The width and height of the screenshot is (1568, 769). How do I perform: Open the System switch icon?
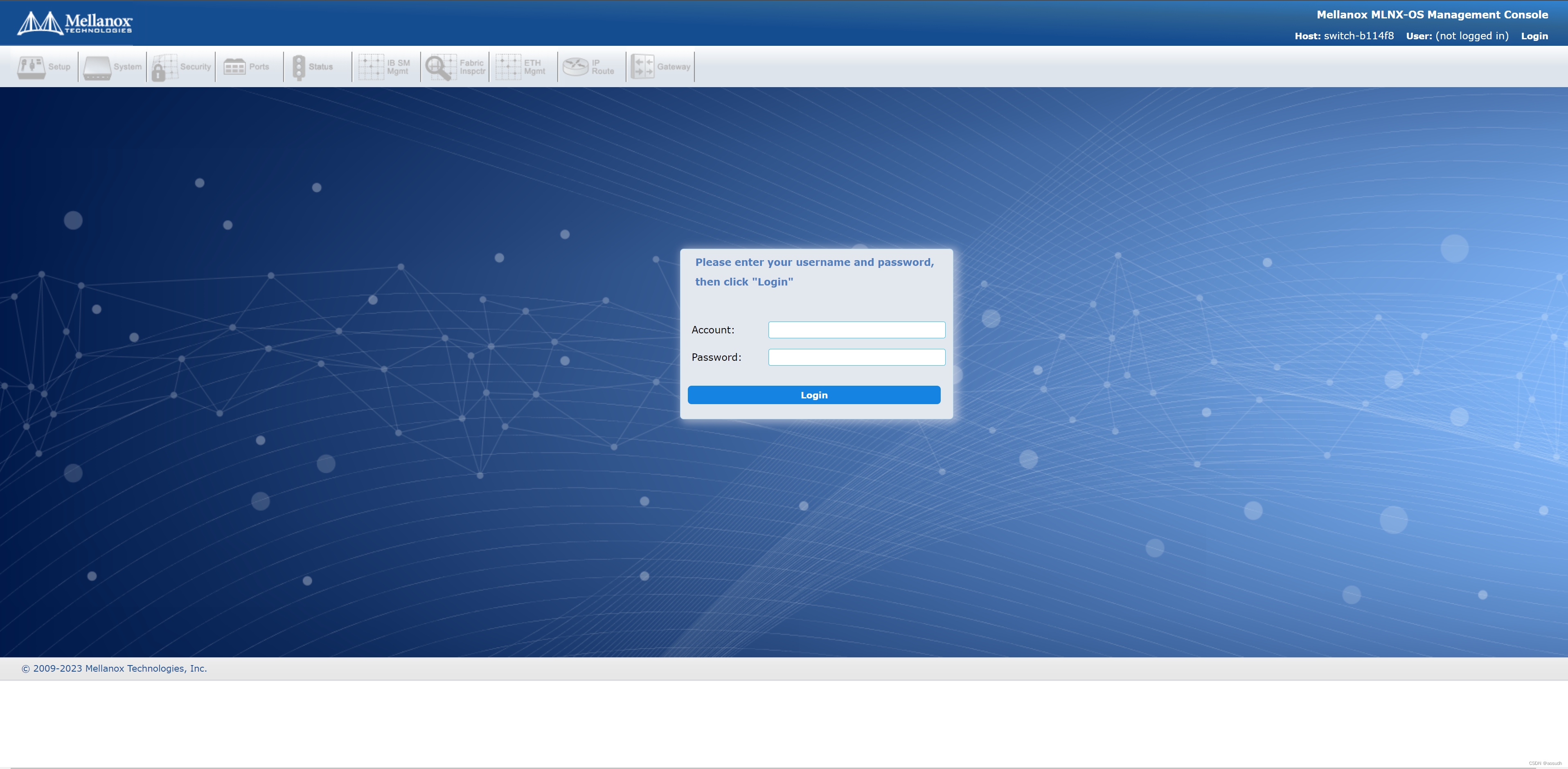click(x=97, y=67)
